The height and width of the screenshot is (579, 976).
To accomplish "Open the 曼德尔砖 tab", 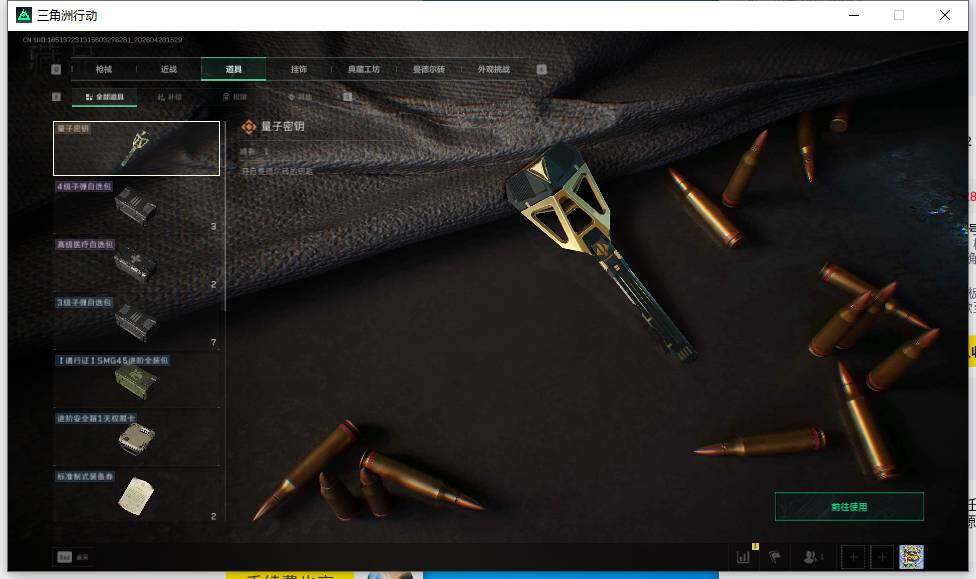I will [429, 69].
